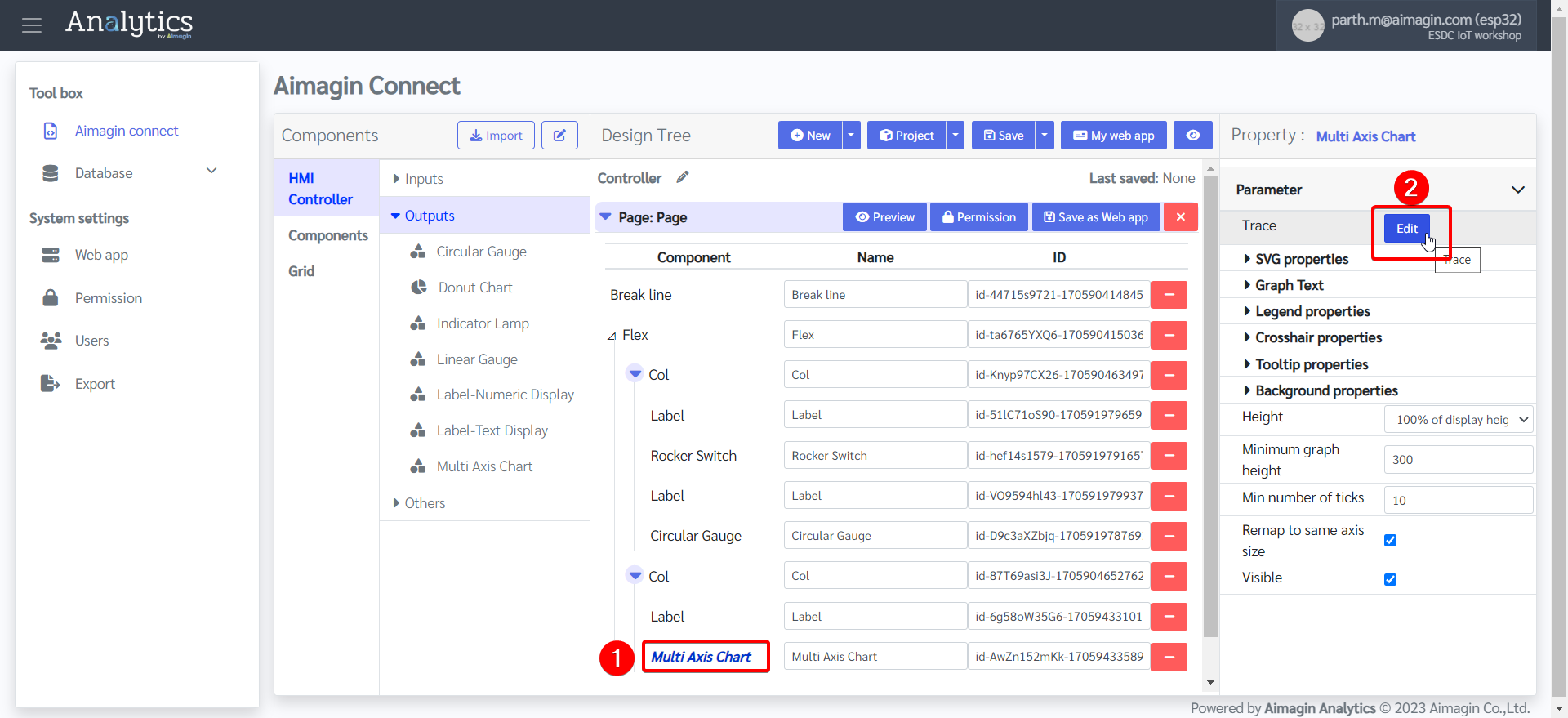This screenshot has width=1568, height=718.
Task: Click the Donut Chart output icon
Action: point(419,288)
